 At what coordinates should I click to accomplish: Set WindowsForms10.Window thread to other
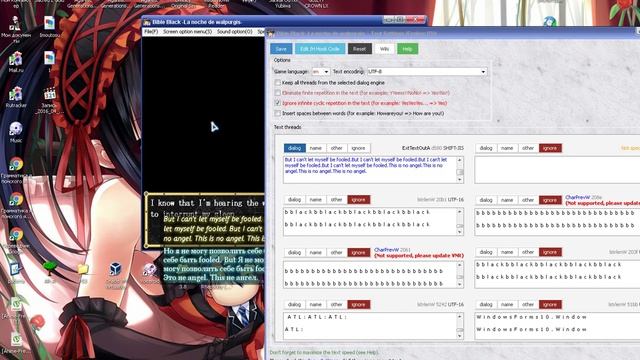tap(528, 304)
